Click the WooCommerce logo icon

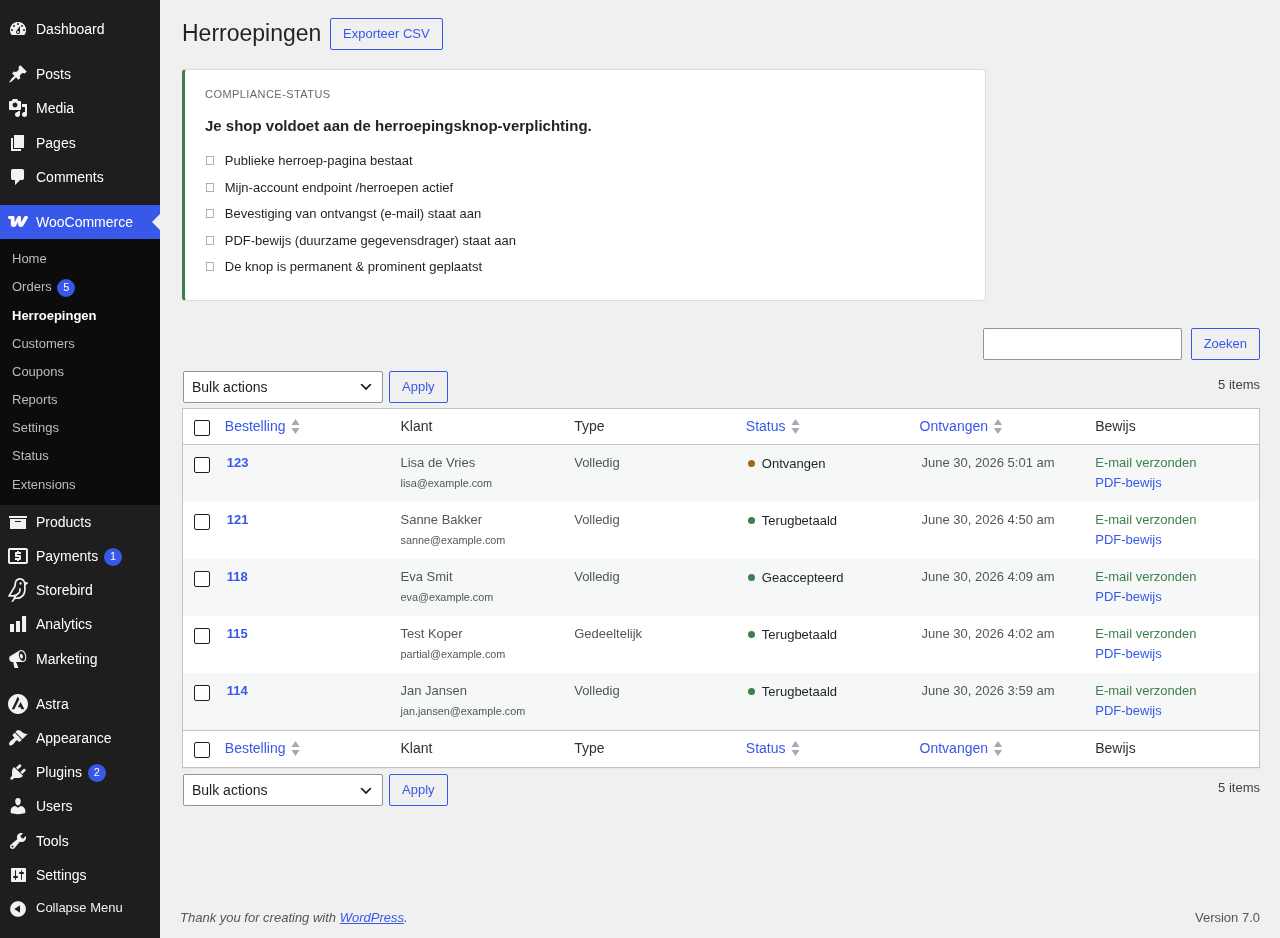pos(18,222)
